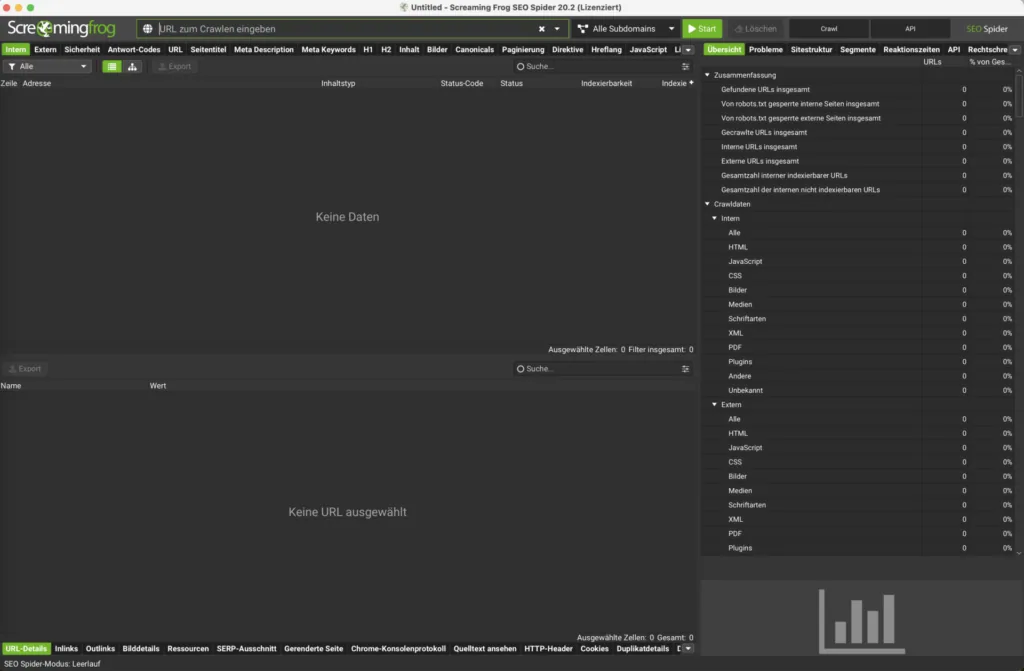
Task: Select HTML under Intern group
Action: click(858, 247)
